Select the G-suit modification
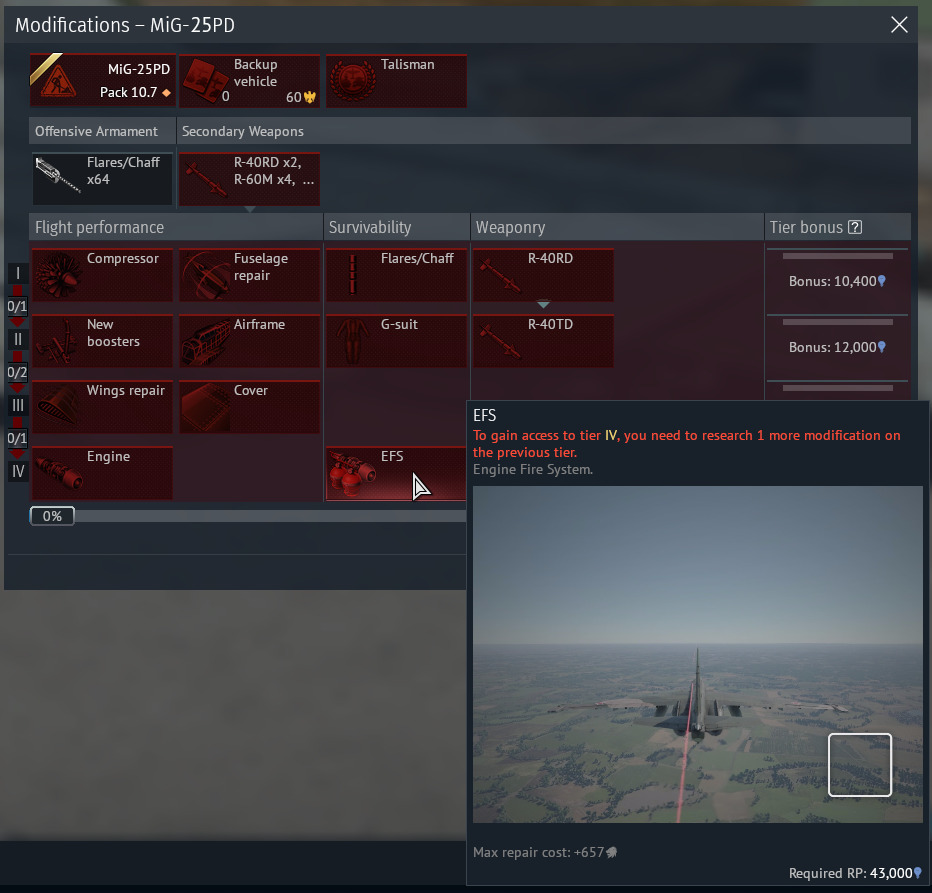The image size is (932, 893). click(396, 341)
